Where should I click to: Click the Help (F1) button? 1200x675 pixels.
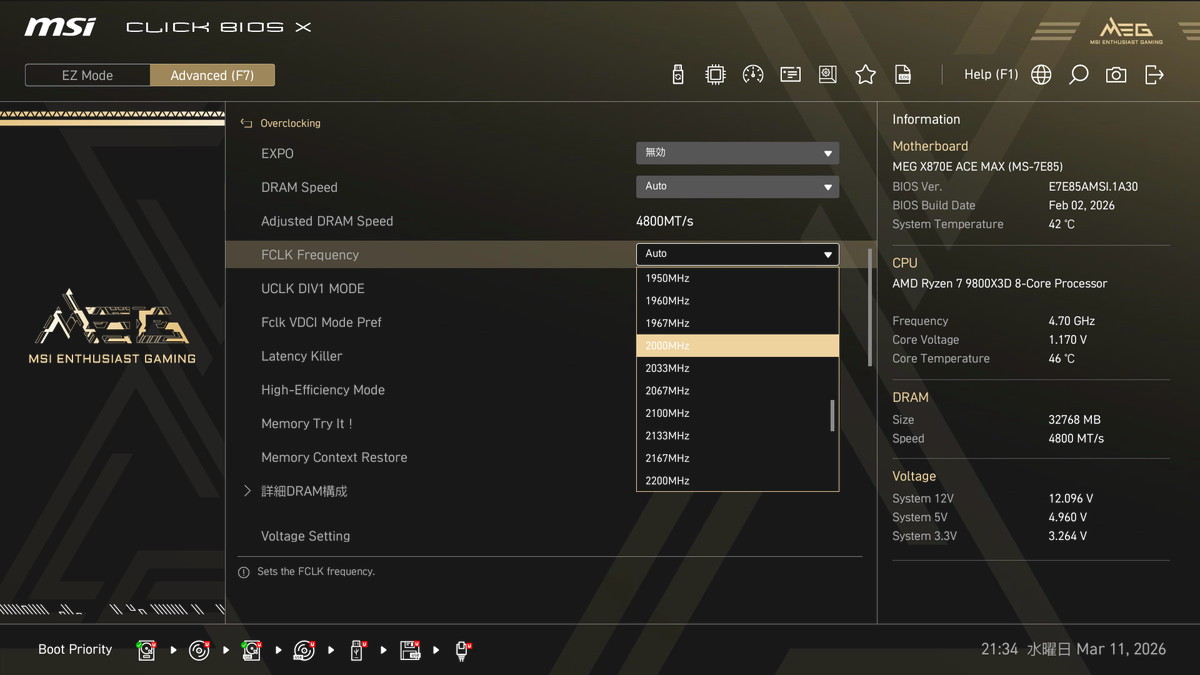990,75
